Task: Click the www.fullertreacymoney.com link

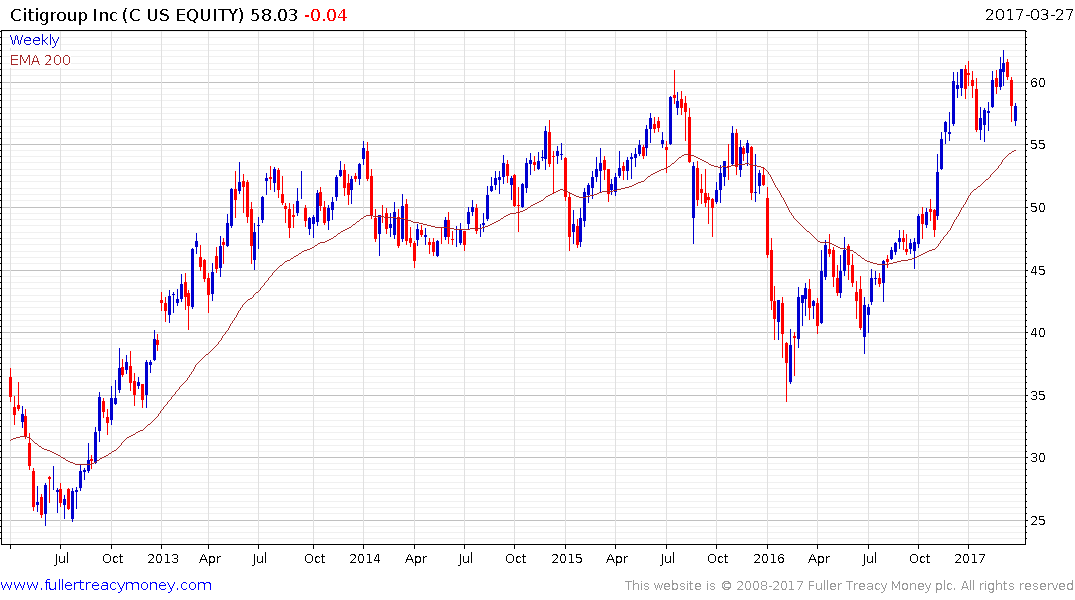Action: tap(106, 585)
